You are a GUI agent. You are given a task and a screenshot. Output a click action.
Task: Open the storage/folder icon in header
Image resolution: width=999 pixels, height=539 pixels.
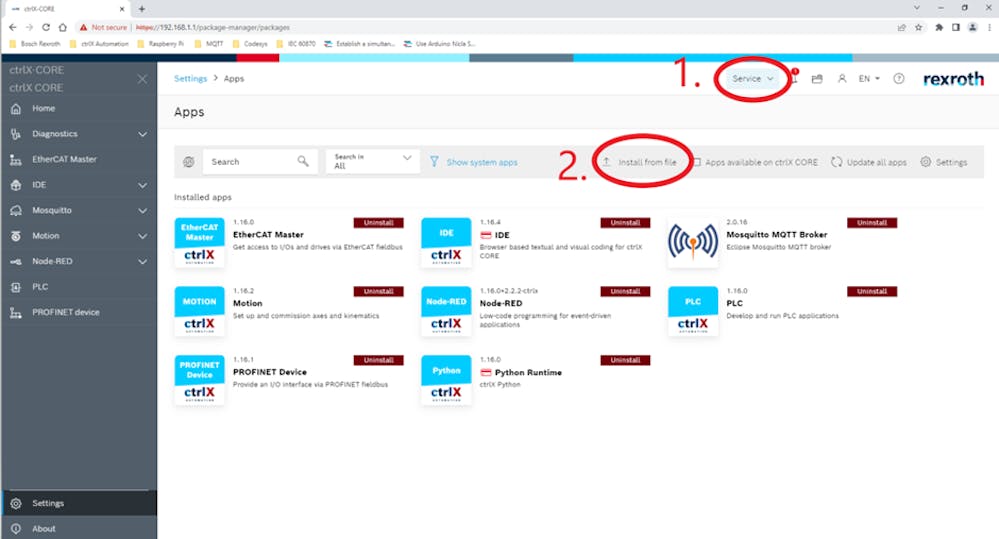[x=817, y=78]
